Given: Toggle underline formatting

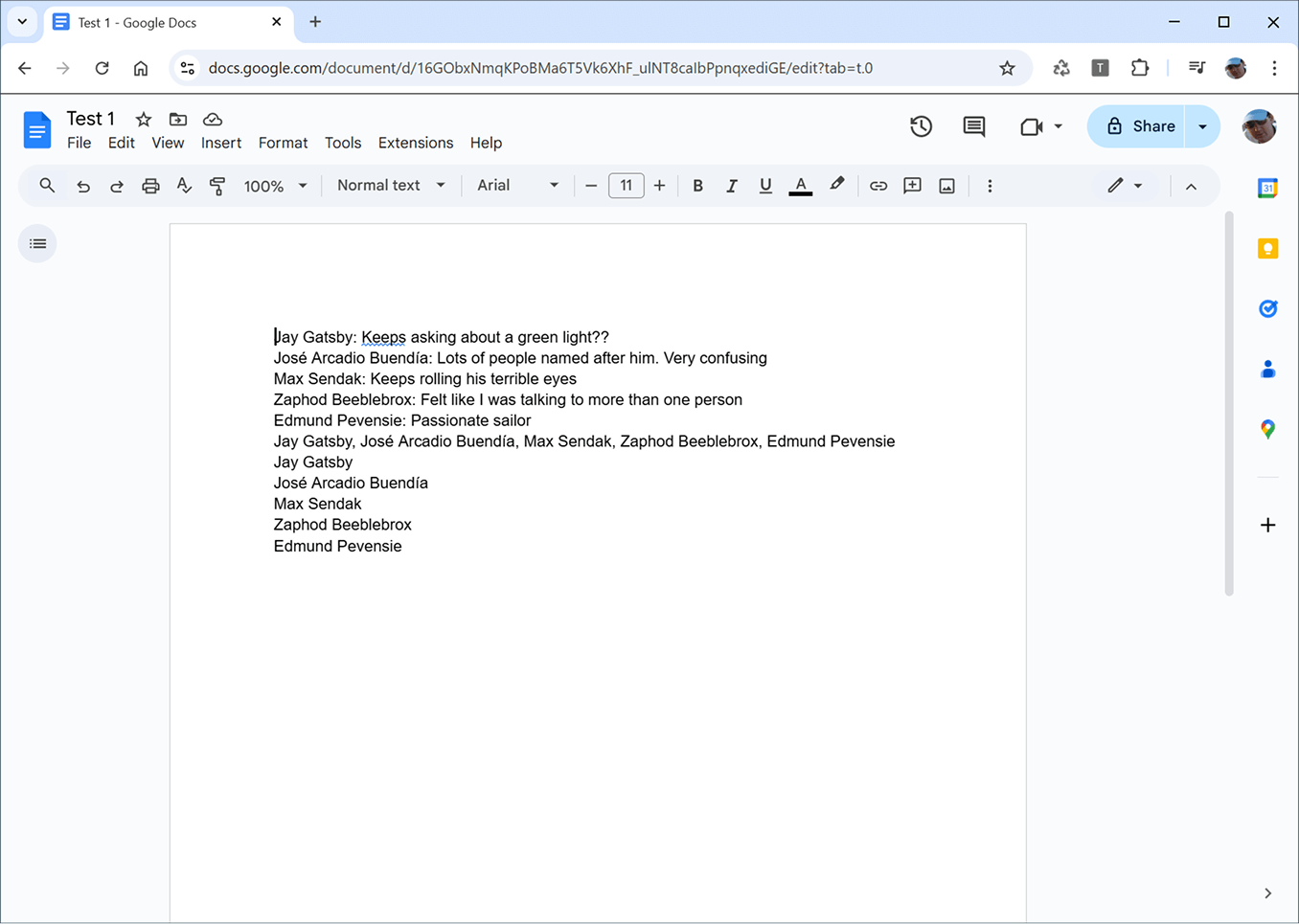Looking at the screenshot, I should [765, 186].
